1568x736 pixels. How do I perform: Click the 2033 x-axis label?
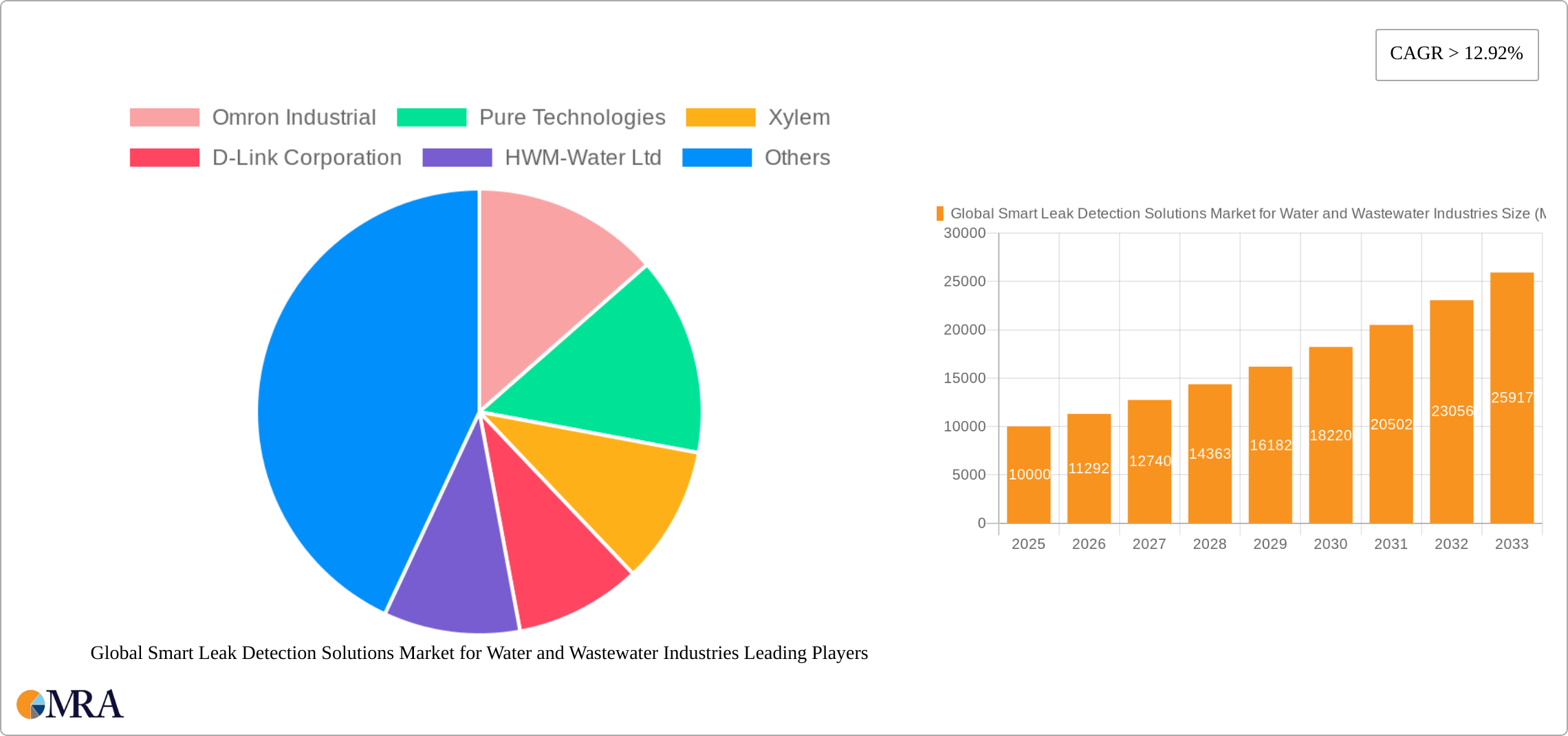(1512, 544)
